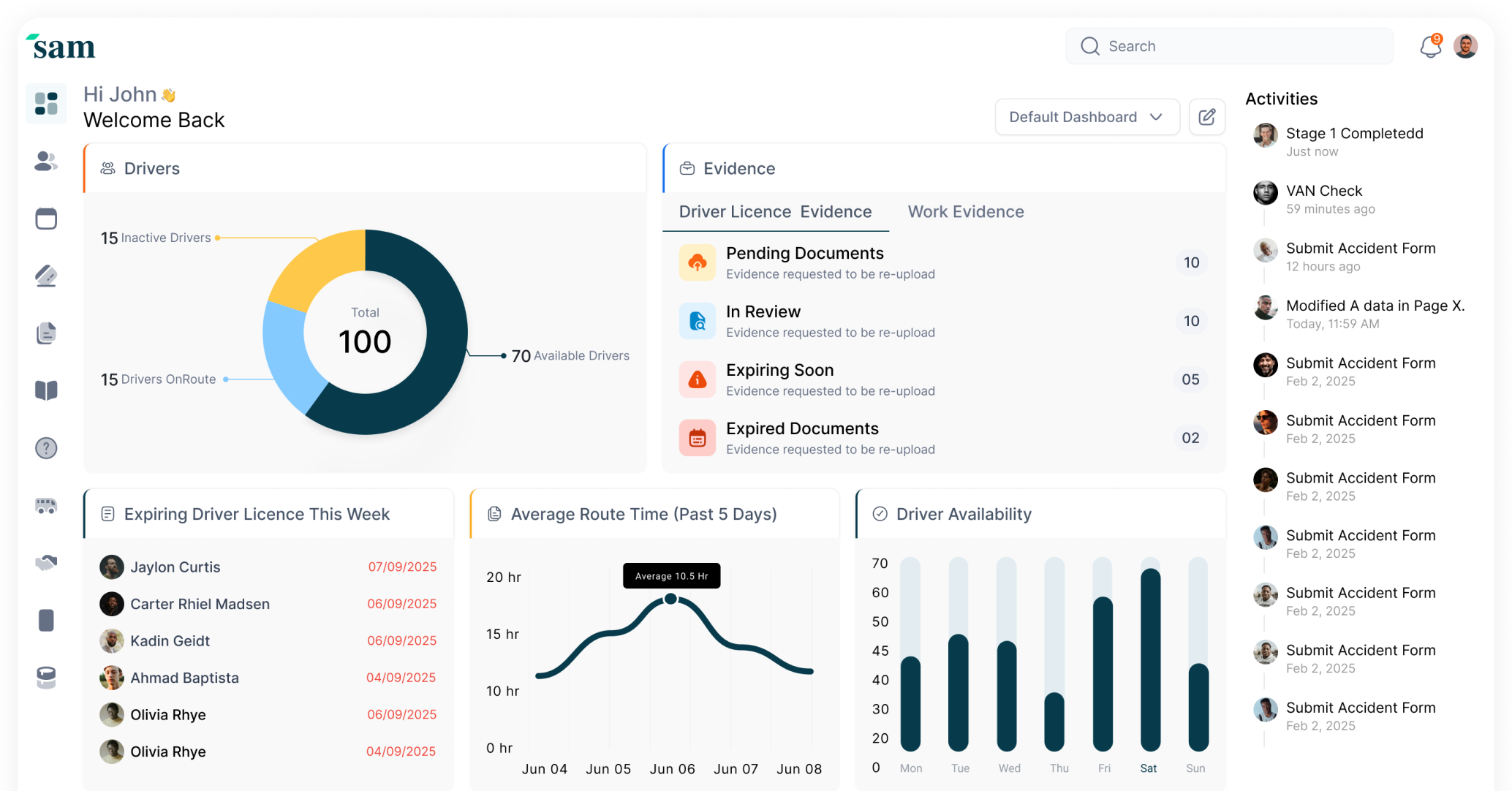Screen dimensions: 1512x791
Task: Click the Jun 06 peak point marker
Action: (670, 599)
